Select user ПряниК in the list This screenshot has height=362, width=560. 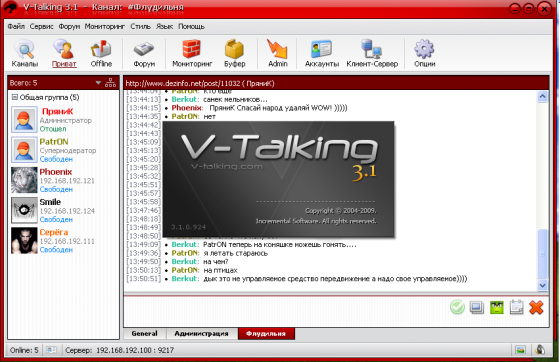pos(64,120)
